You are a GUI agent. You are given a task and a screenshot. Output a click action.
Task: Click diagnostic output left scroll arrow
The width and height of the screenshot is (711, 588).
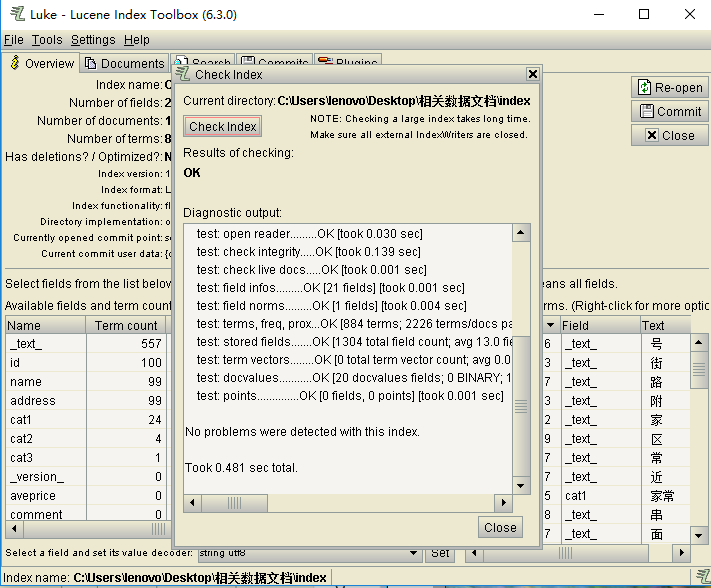(x=193, y=502)
